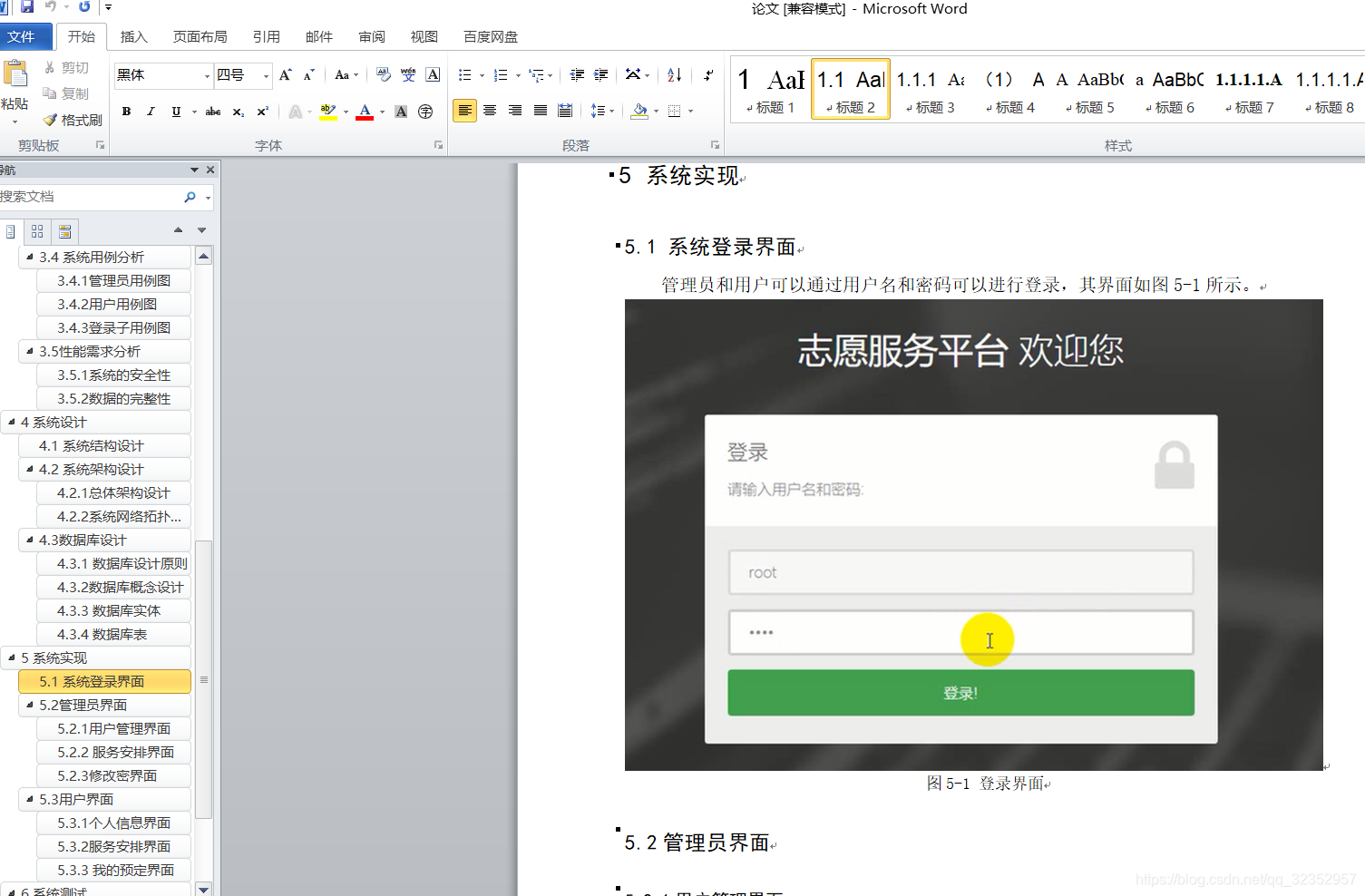
Task: Open the font name dropdown 黑体
Action: [x=208, y=75]
